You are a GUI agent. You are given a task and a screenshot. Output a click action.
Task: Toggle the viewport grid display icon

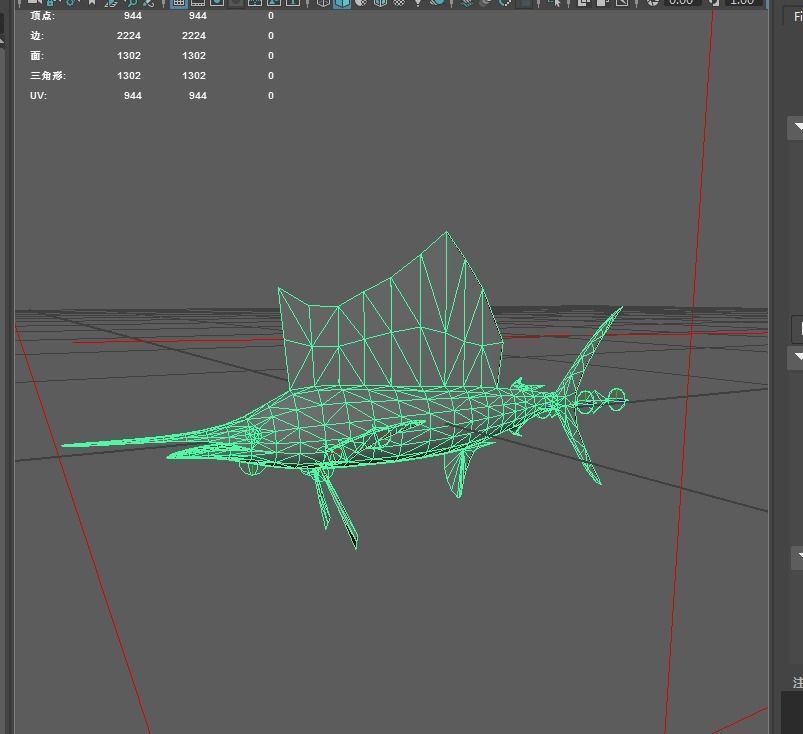coord(178,3)
